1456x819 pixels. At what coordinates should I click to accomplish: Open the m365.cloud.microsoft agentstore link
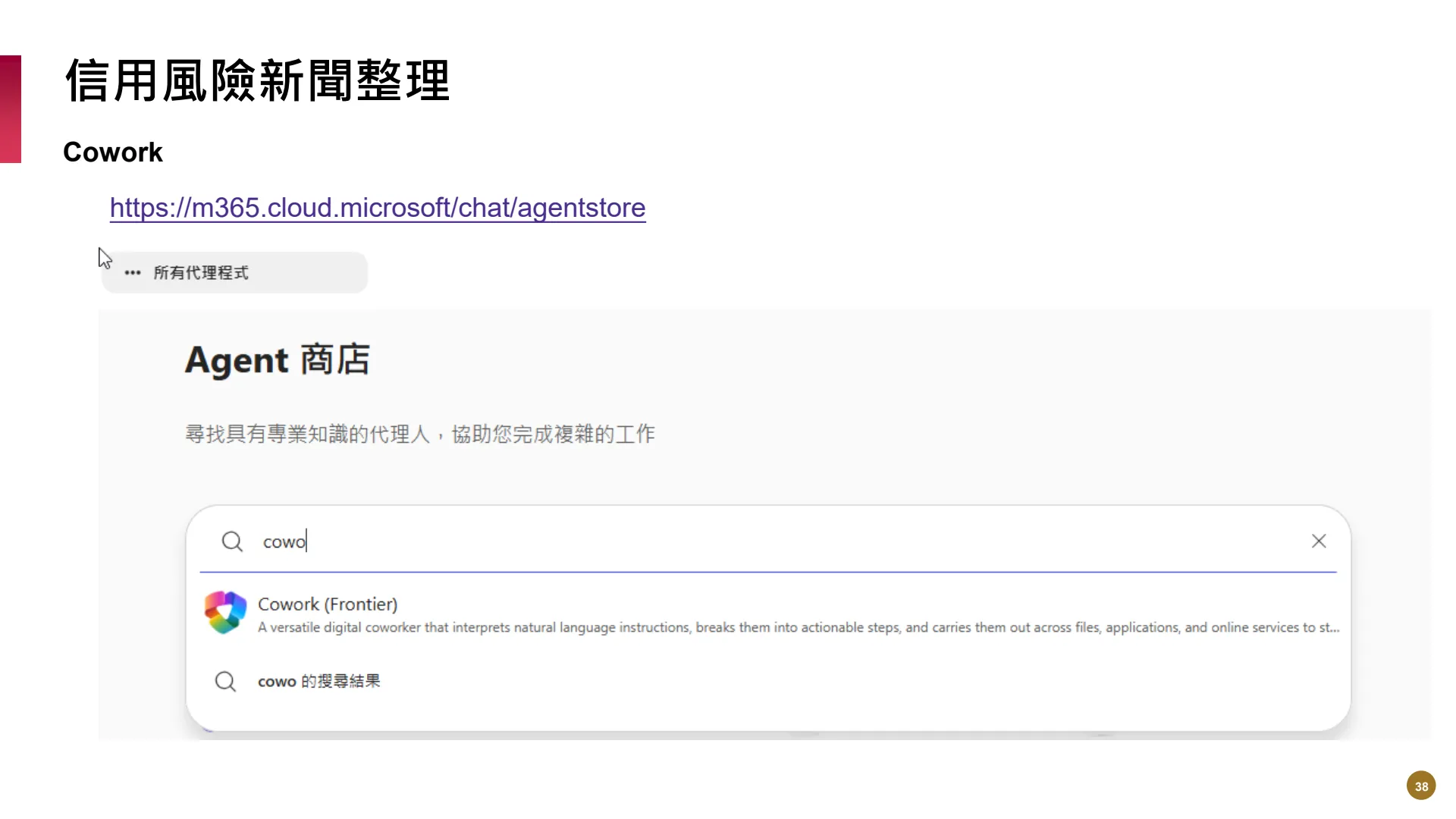378,208
